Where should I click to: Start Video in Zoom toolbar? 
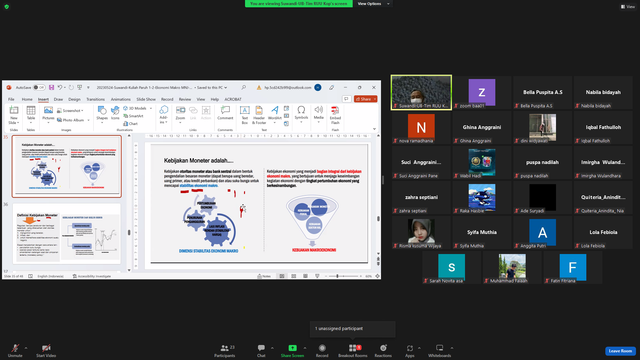click(x=46, y=350)
